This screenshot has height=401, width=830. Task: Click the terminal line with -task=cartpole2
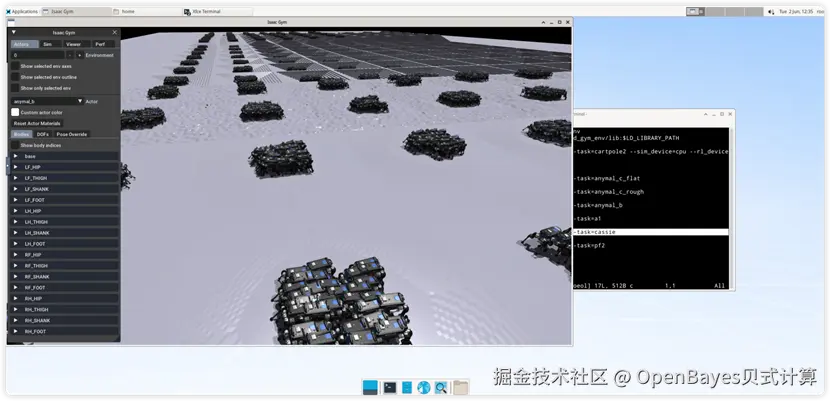pyautogui.click(x=651, y=151)
